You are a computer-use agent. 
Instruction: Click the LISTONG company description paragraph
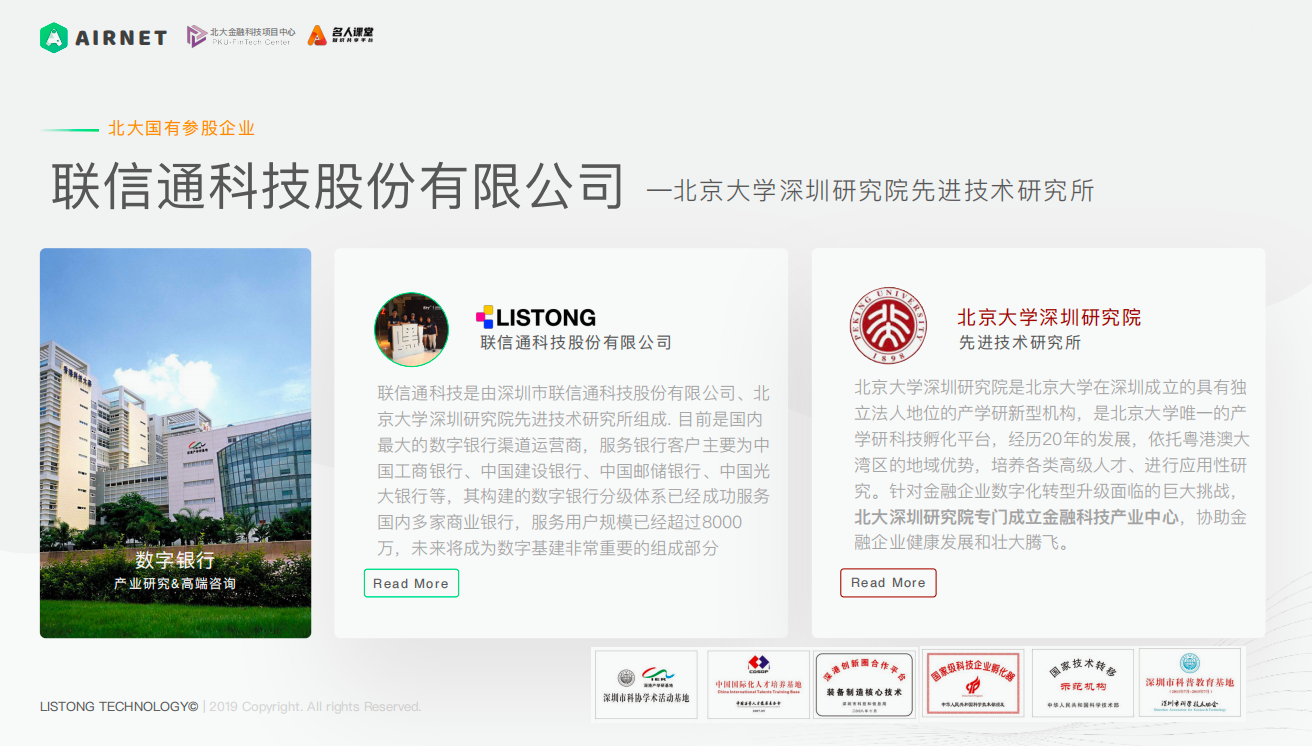(574, 470)
